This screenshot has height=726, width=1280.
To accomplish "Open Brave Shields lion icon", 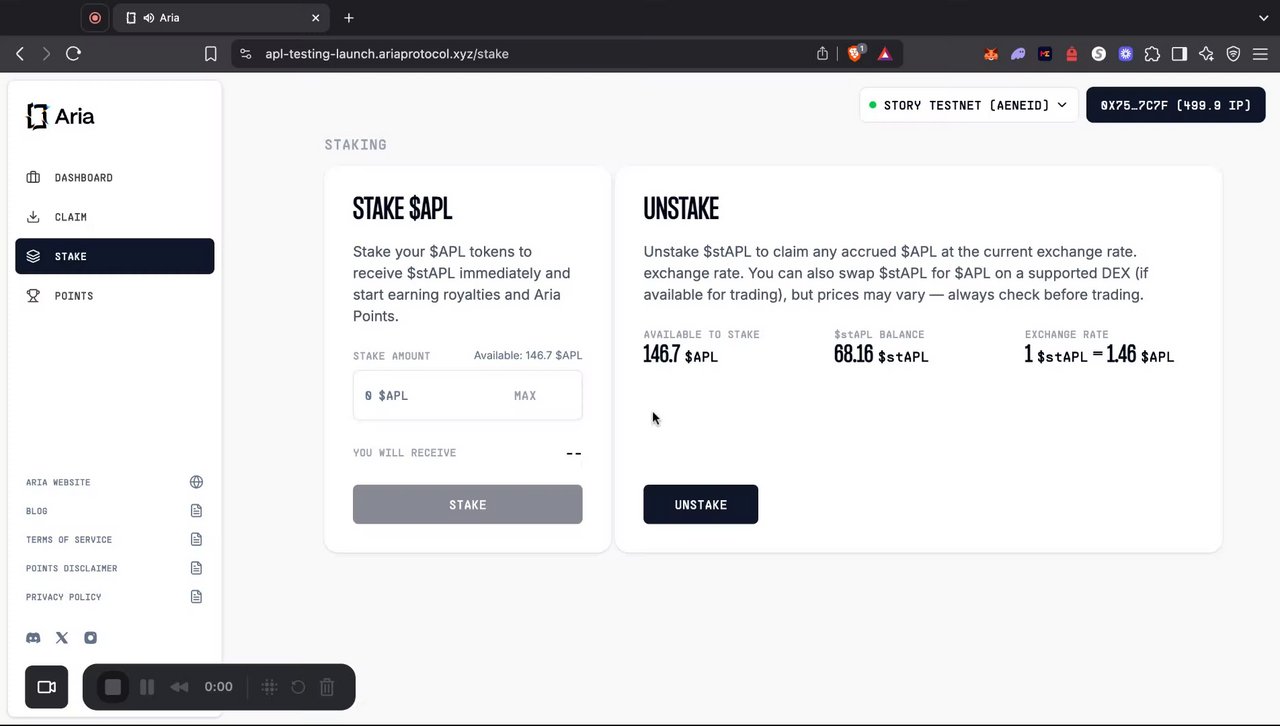I will coord(855,54).
